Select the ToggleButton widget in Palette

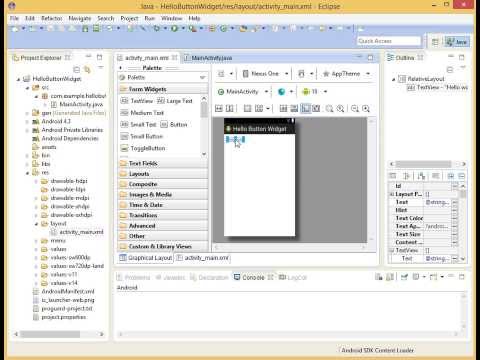(x=143, y=148)
